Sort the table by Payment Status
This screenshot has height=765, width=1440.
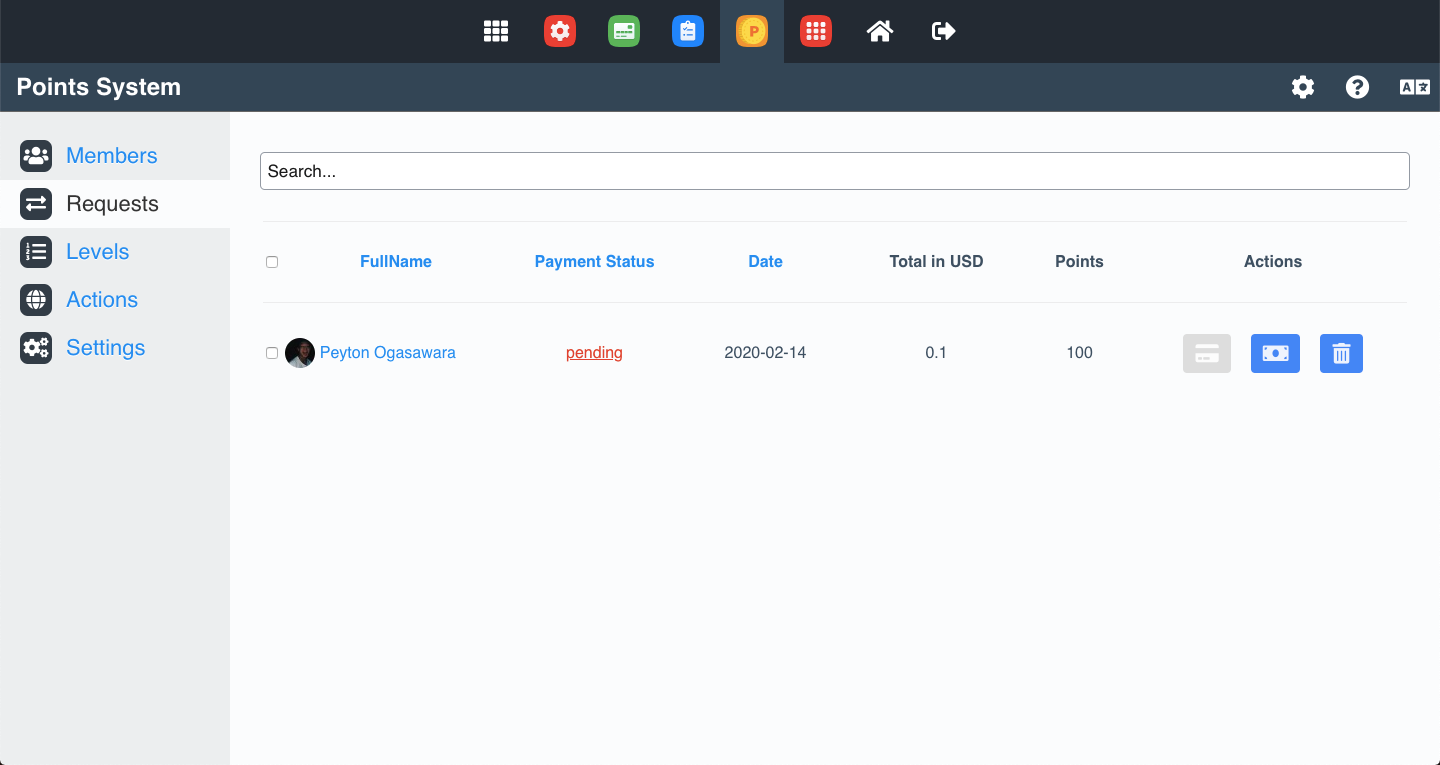click(594, 262)
